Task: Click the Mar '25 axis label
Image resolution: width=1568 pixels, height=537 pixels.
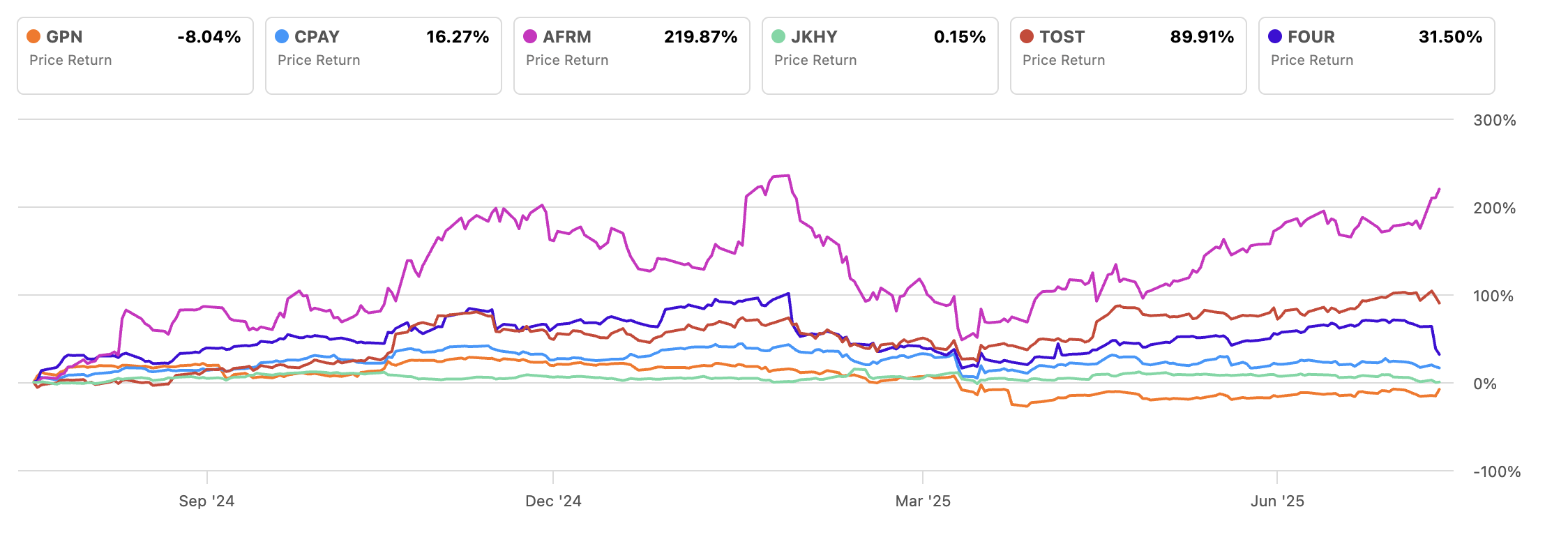Action: (x=923, y=501)
